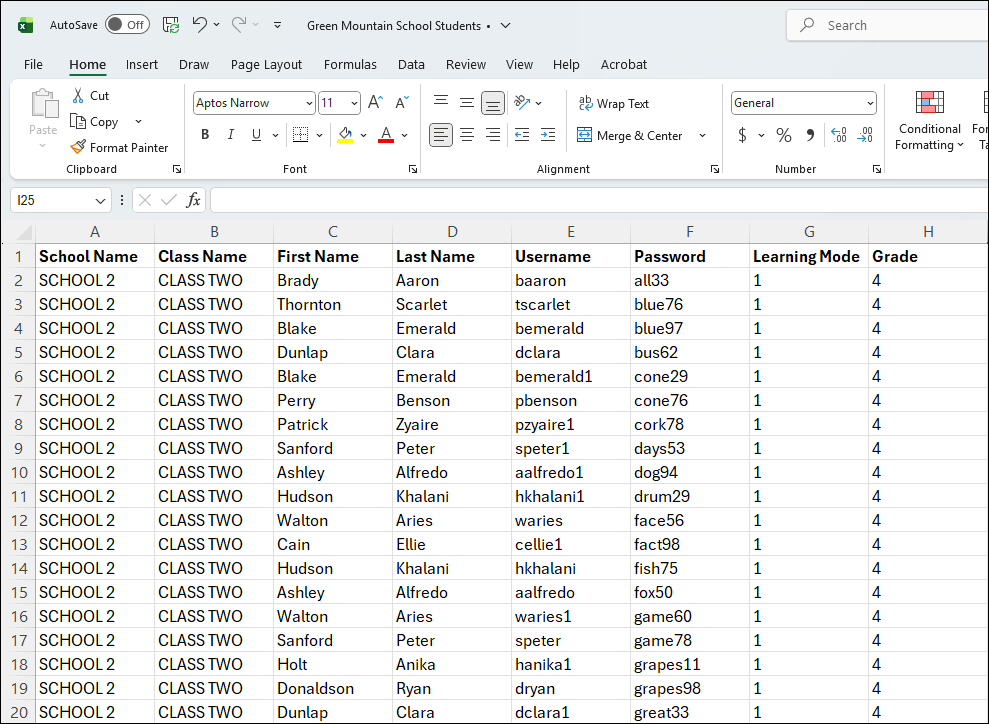The height and width of the screenshot is (724, 989).
Task: Expand the General number format dropdown
Action: coord(870,103)
